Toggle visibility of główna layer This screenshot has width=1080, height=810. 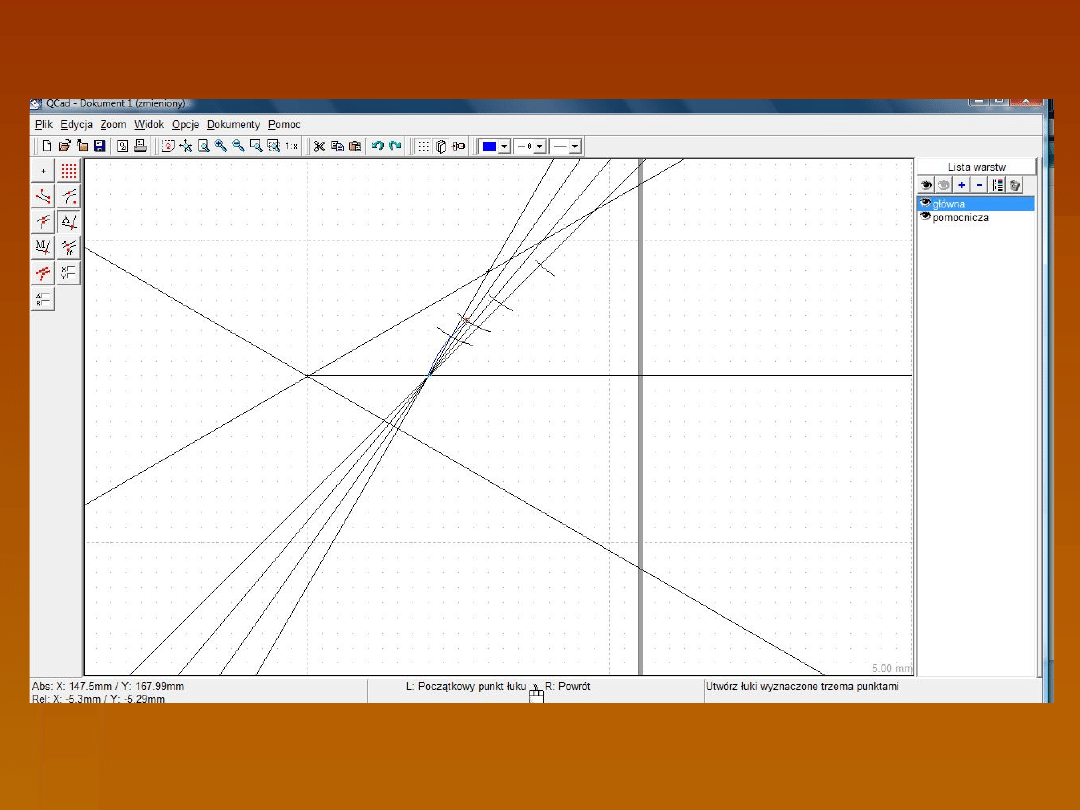coord(925,203)
